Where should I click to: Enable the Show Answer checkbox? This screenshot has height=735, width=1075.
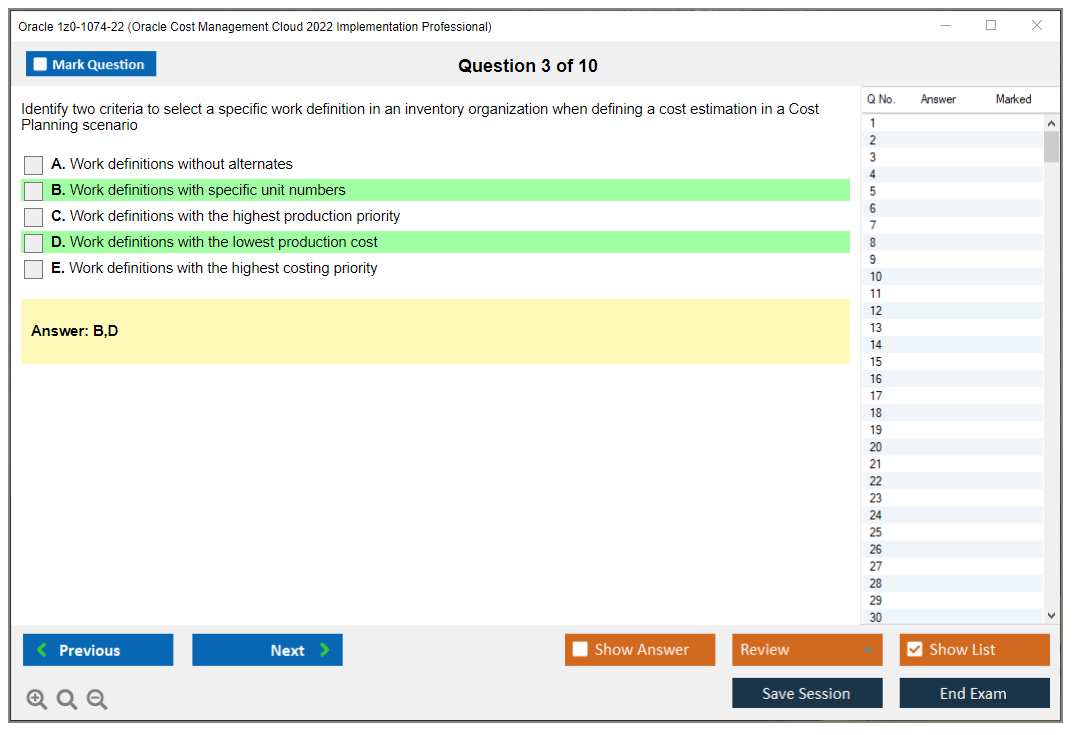pyautogui.click(x=580, y=649)
